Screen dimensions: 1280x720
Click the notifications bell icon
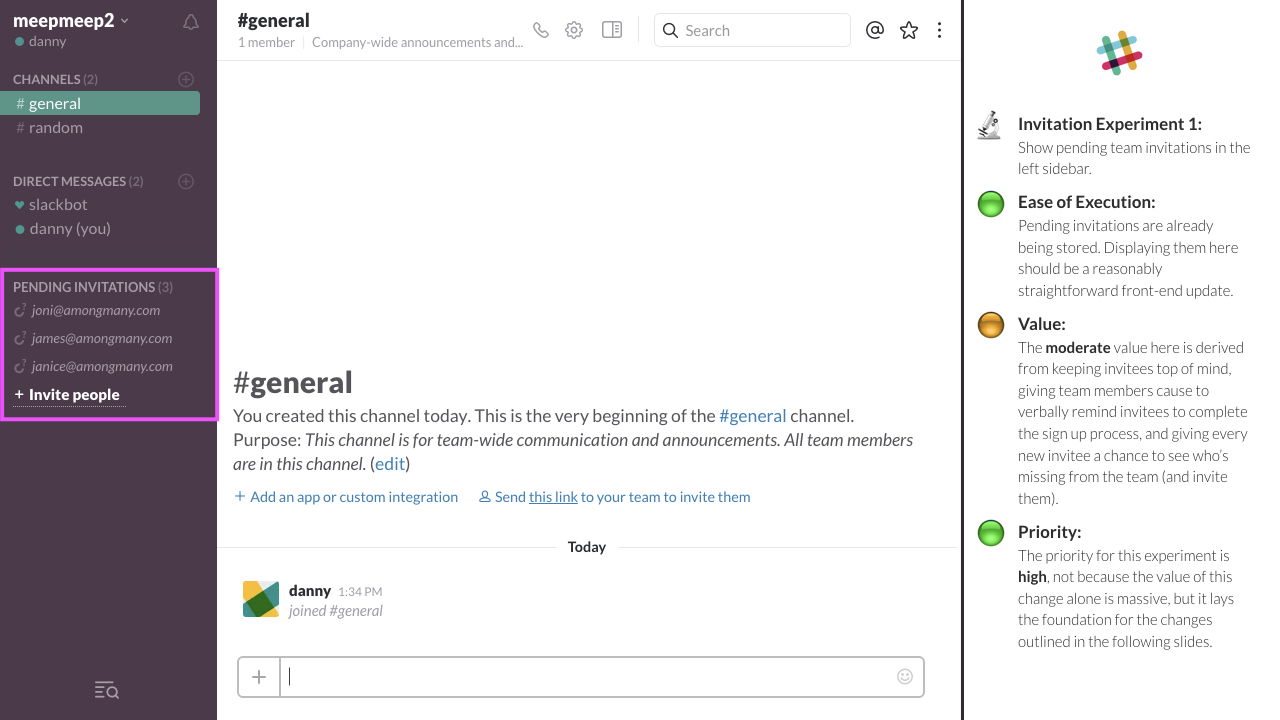tap(191, 22)
